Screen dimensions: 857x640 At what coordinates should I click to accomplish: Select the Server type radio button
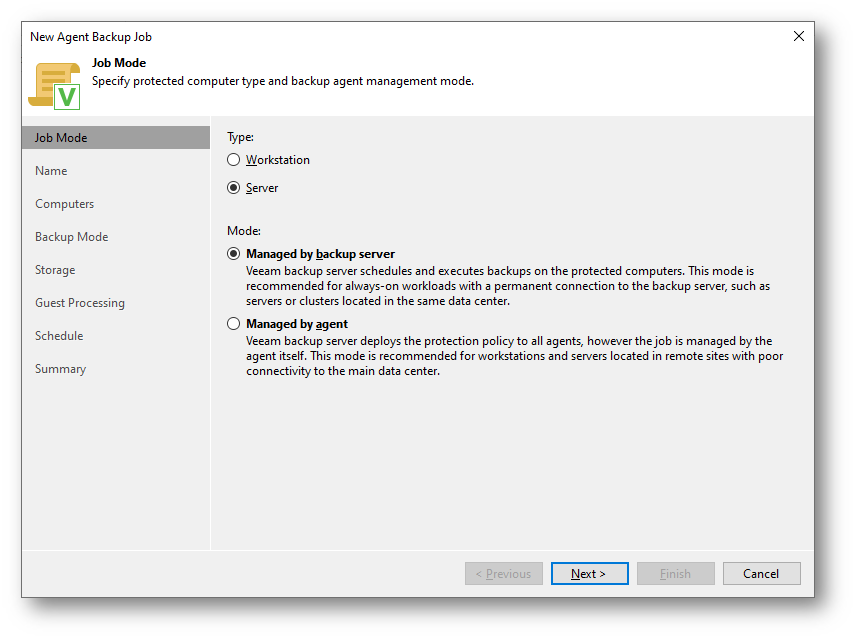(234, 188)
